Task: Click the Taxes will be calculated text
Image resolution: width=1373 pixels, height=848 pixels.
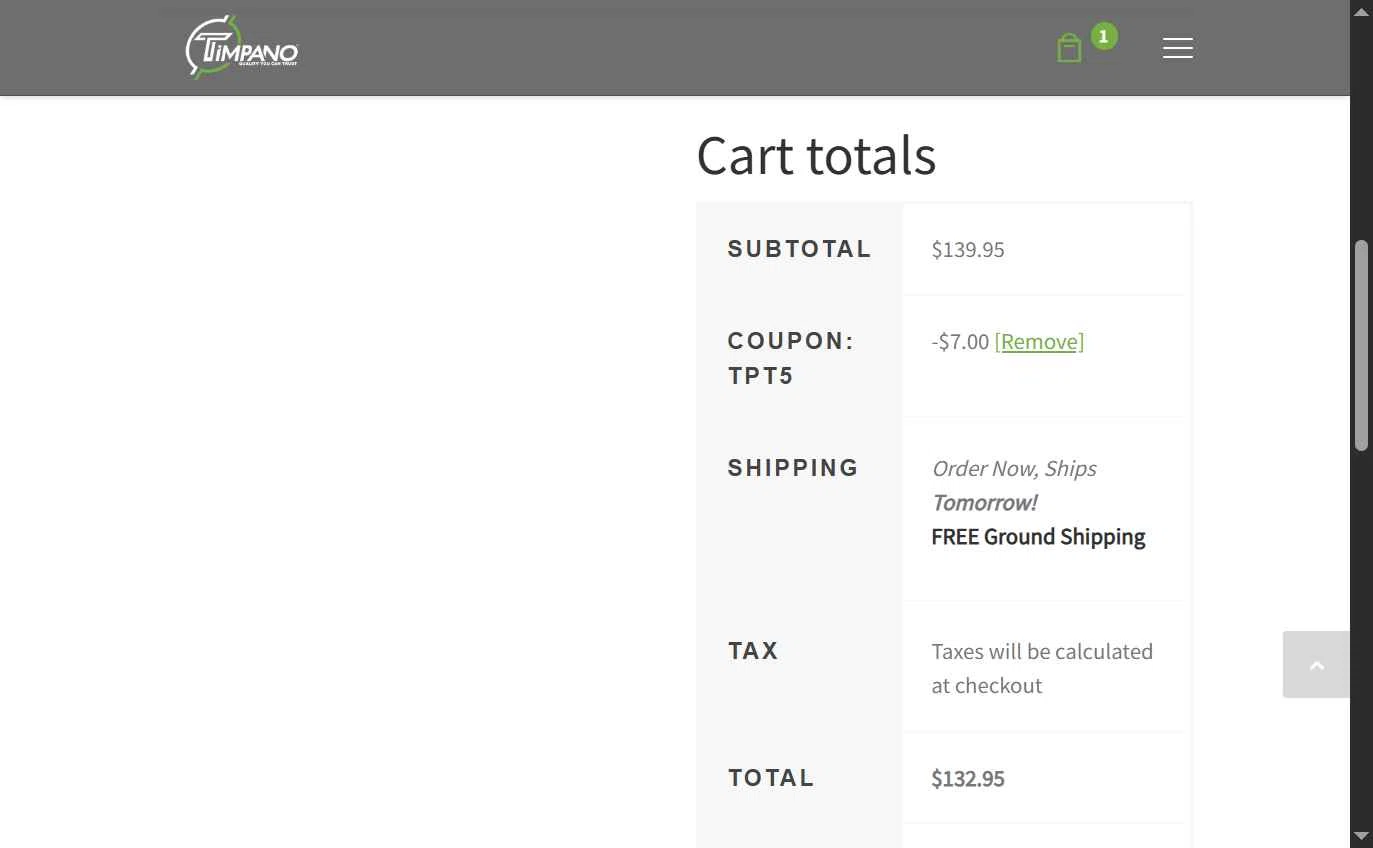Action: click(x=1042, y=669)
